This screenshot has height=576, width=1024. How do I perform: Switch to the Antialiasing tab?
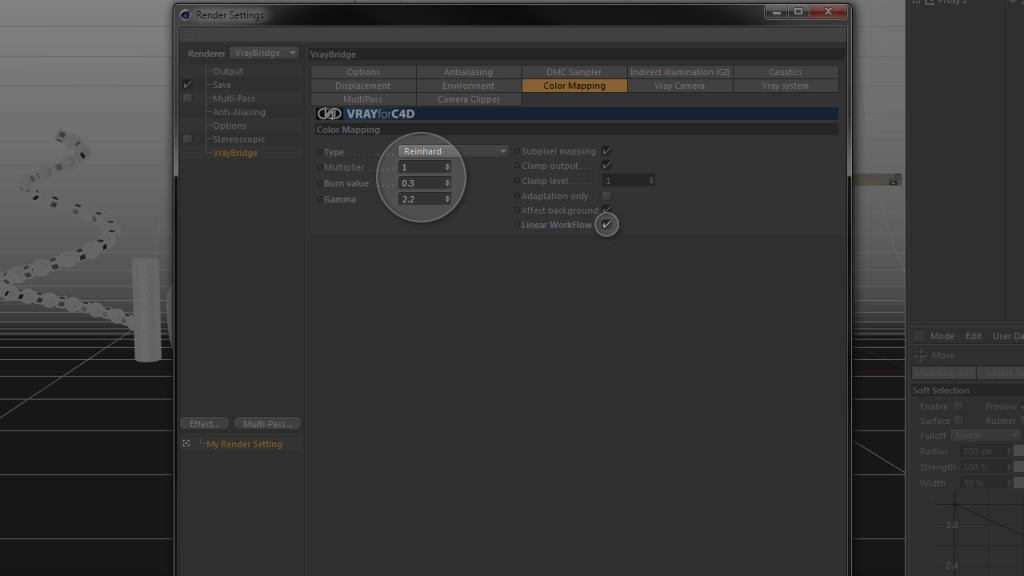coord(469,72)
